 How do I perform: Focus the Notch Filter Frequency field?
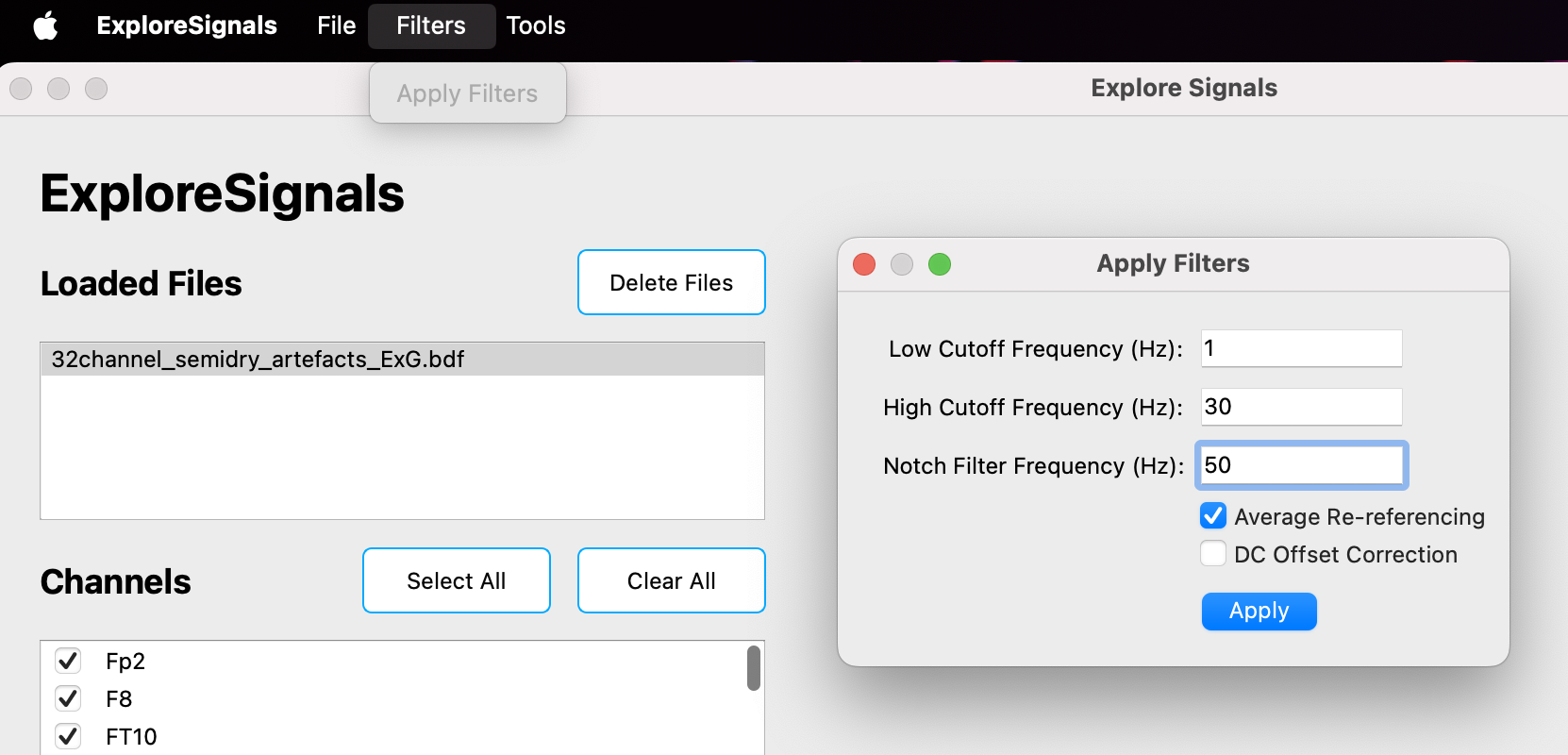pos(1301,465)
